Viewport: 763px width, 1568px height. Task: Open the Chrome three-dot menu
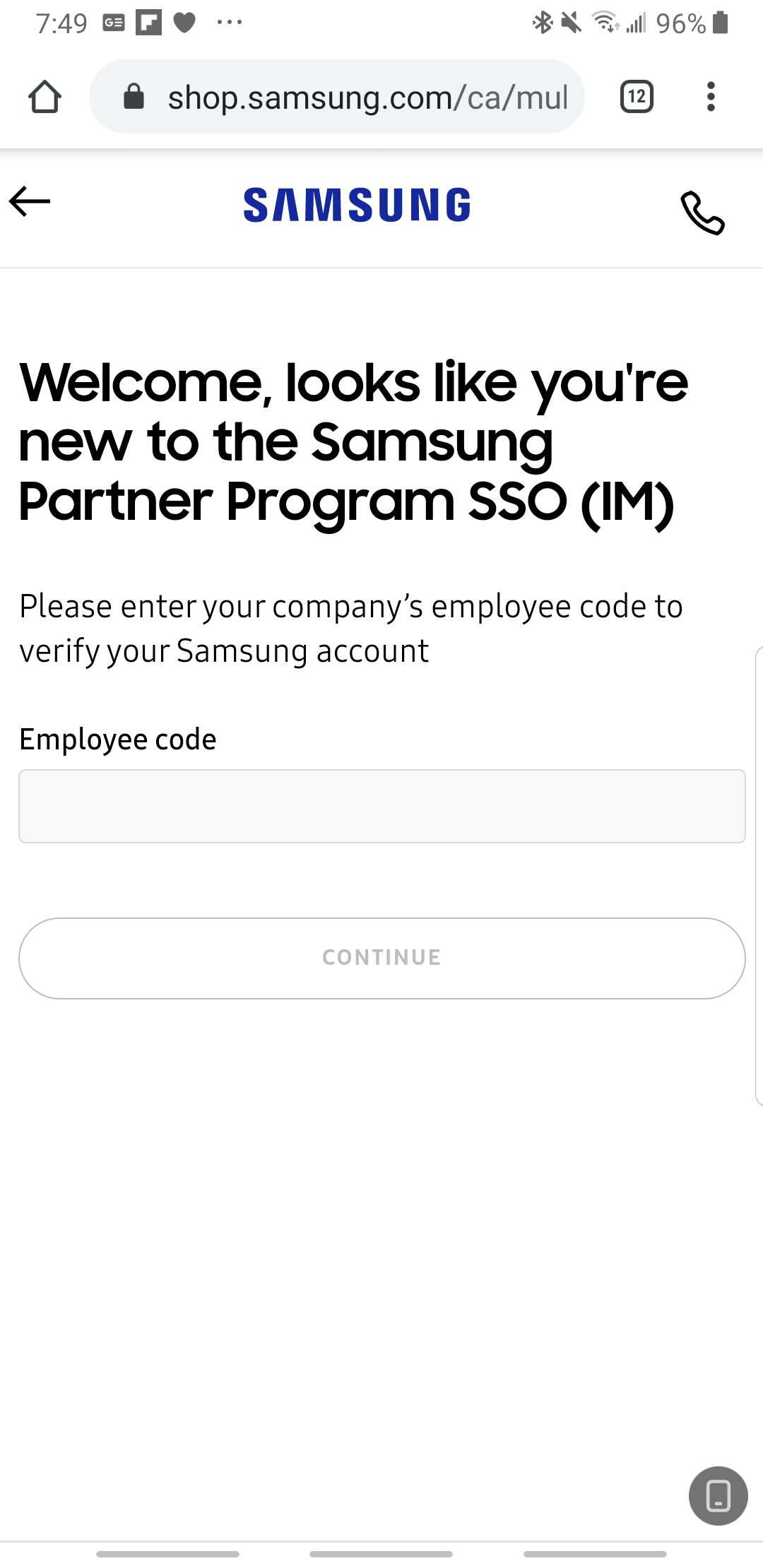[711, 96]
